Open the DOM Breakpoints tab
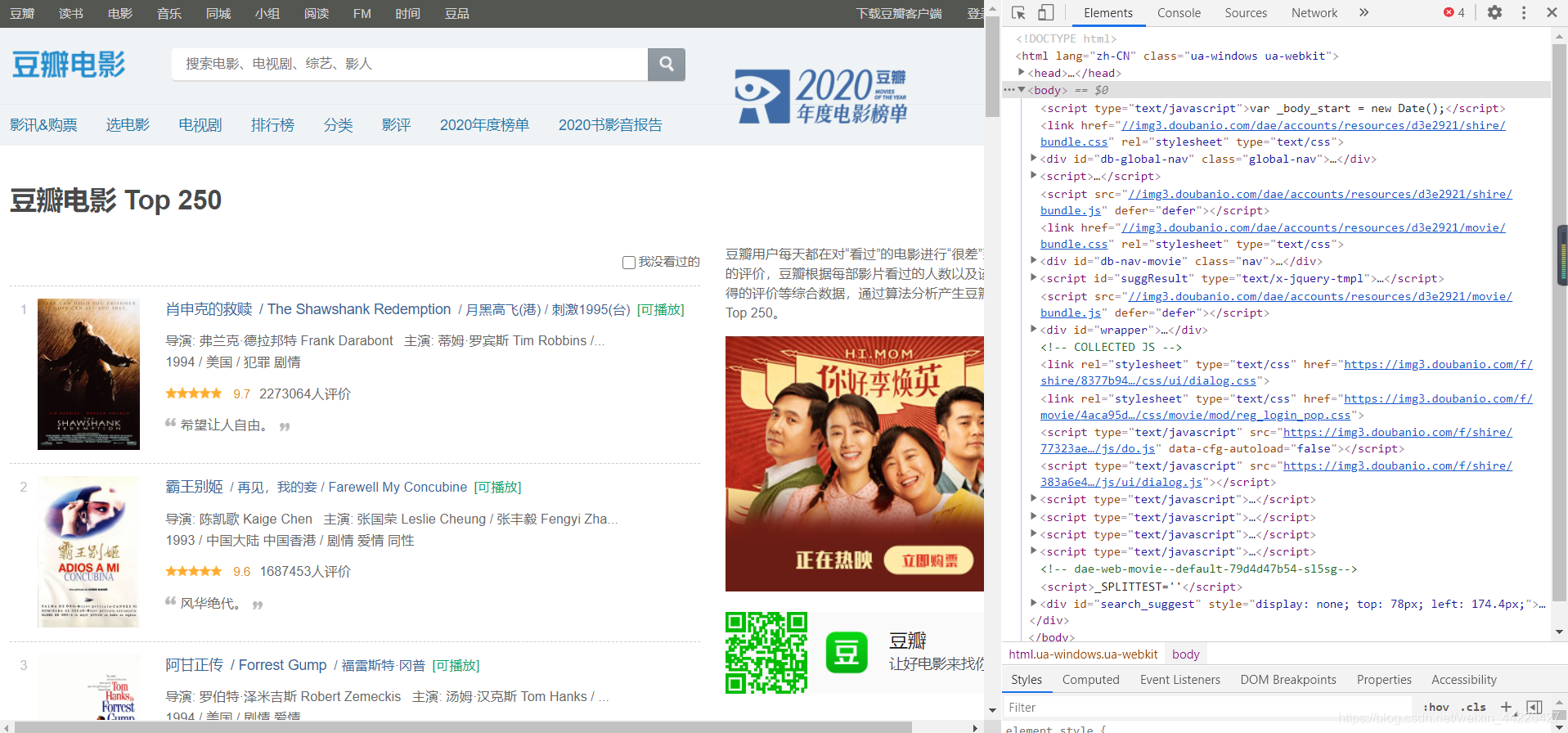The width and height of the screenshot is (1568, 733). [1288, 680]
